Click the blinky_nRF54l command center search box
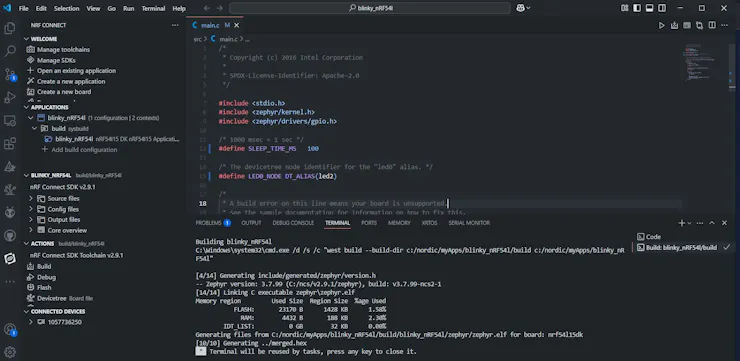Viewport: 740px width, 361px height. [370, 8]
